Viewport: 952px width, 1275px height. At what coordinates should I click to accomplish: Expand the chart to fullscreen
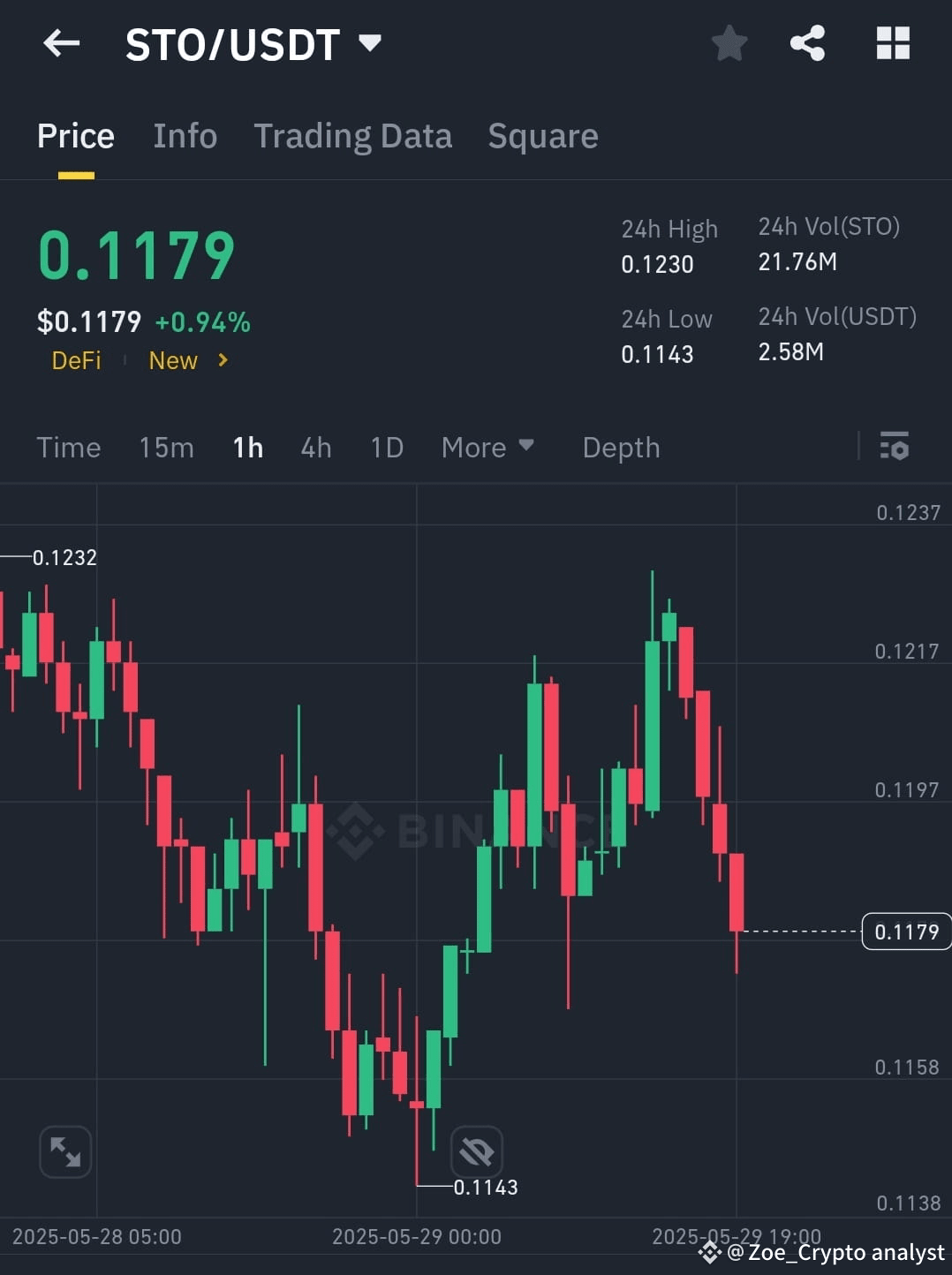point(66,1152)
